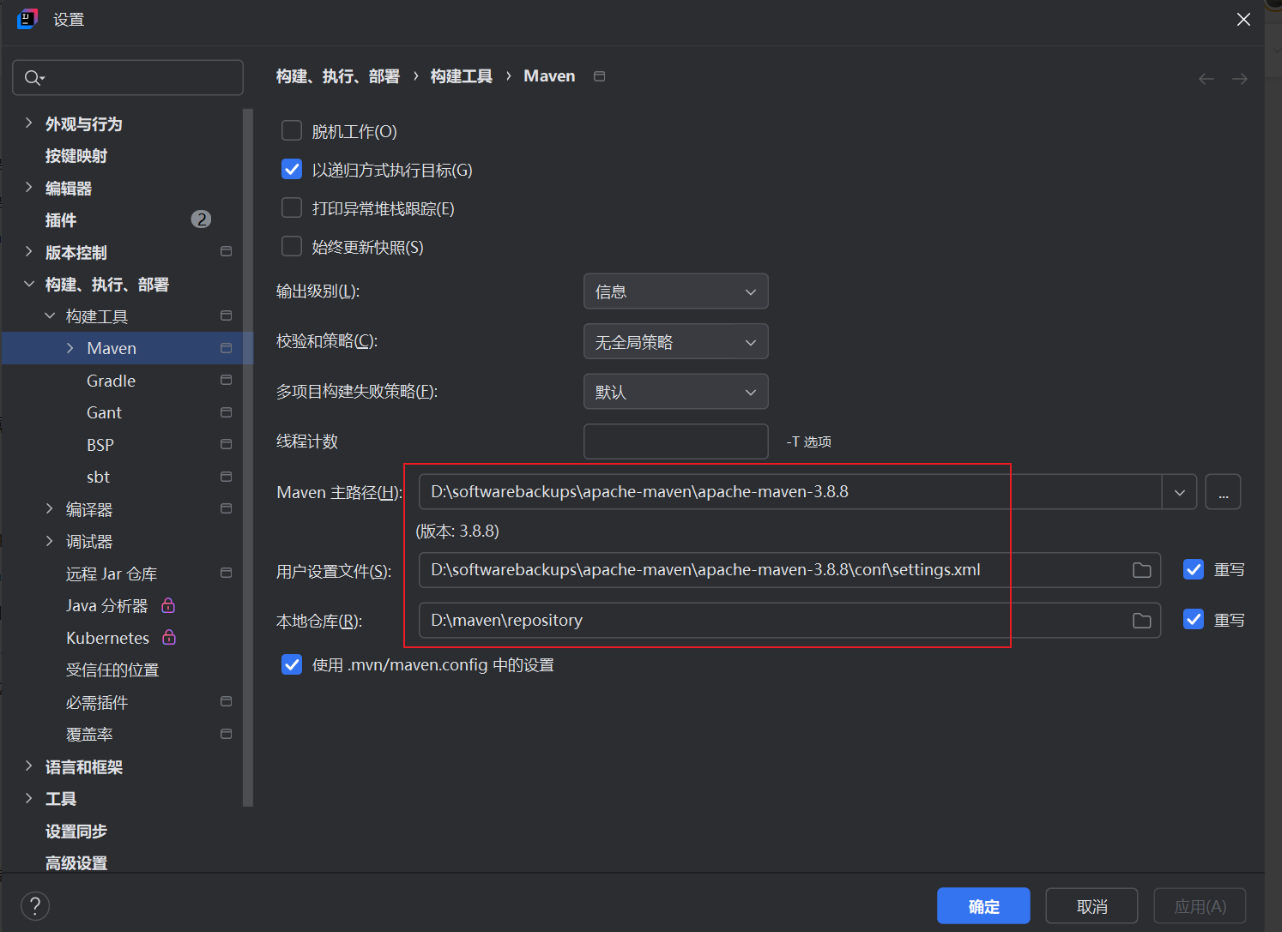Click the settings tree vertical scrollbar
The width and height of the screenshot is (1282, 932).
click(248, 458)
